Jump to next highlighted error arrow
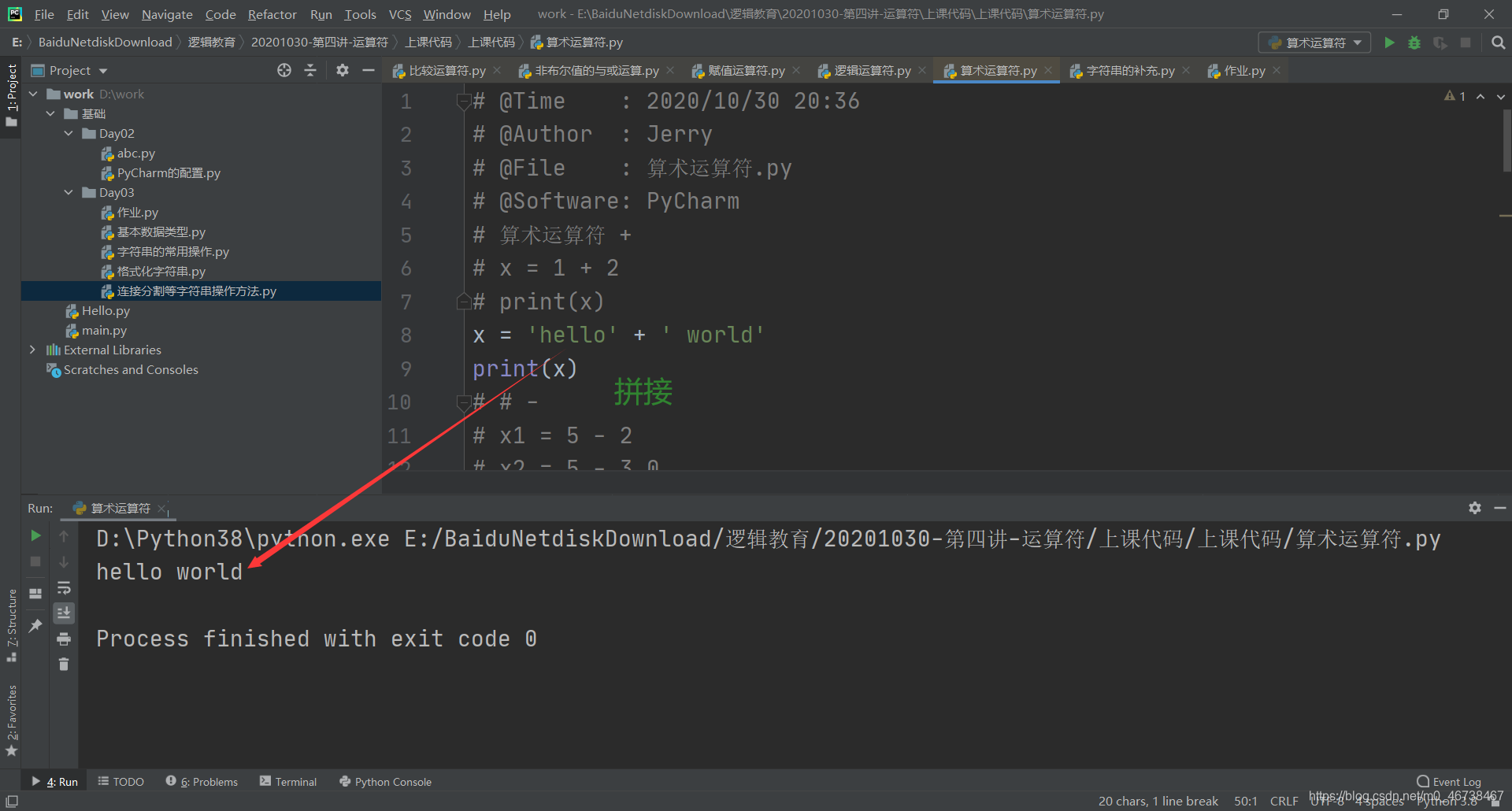This screenshot has width=1512, height=811. click(x=1501, y=96)
